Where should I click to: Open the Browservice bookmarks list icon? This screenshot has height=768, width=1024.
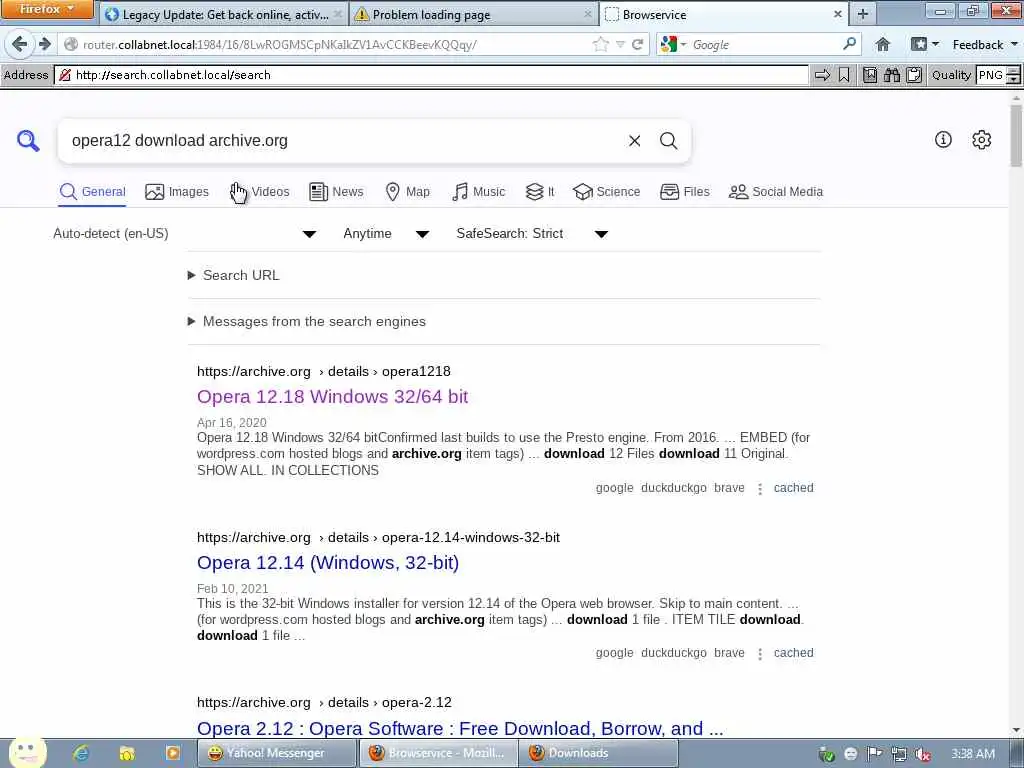(x=870, y=75)
